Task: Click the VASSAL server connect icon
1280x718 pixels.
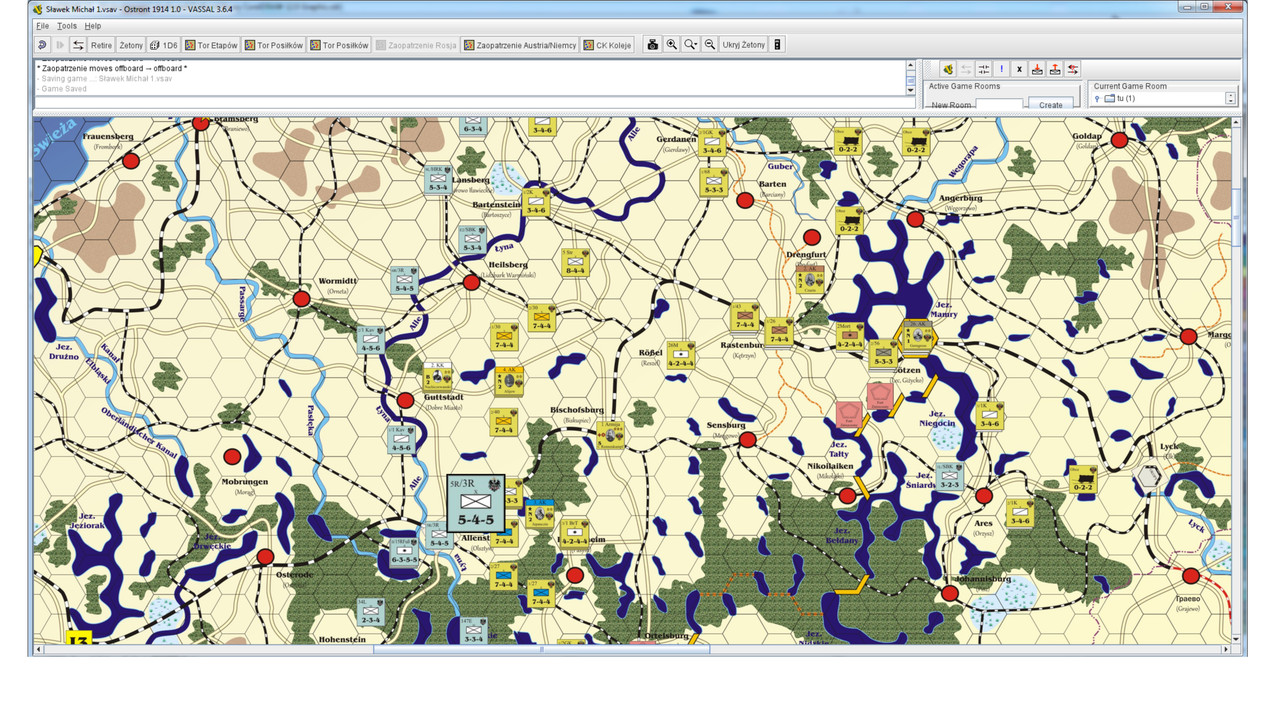Action: pyautogui.click(x=948, y=69)
